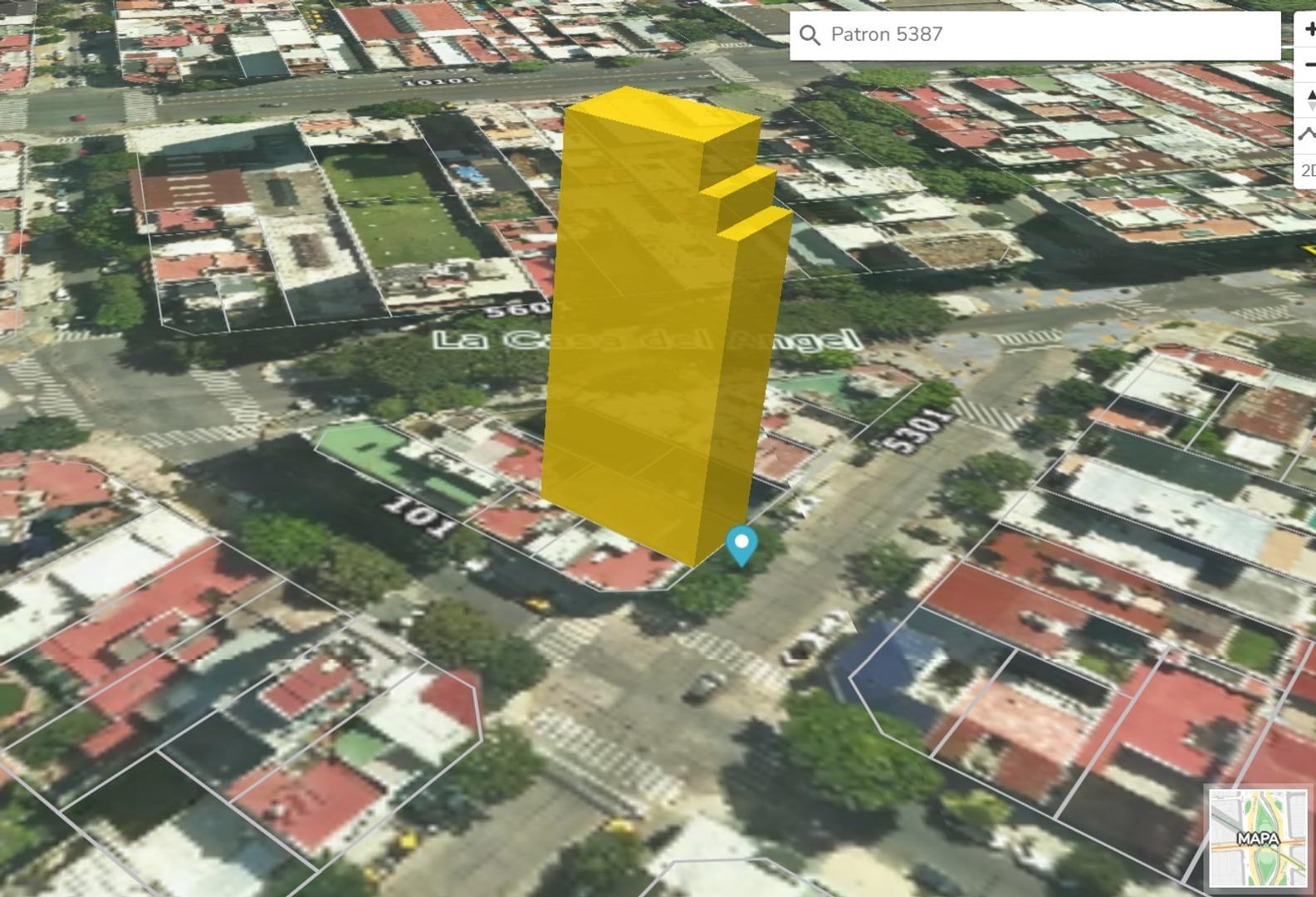
Task: Reset map orientation with compass arrows
Action: 1309,101
